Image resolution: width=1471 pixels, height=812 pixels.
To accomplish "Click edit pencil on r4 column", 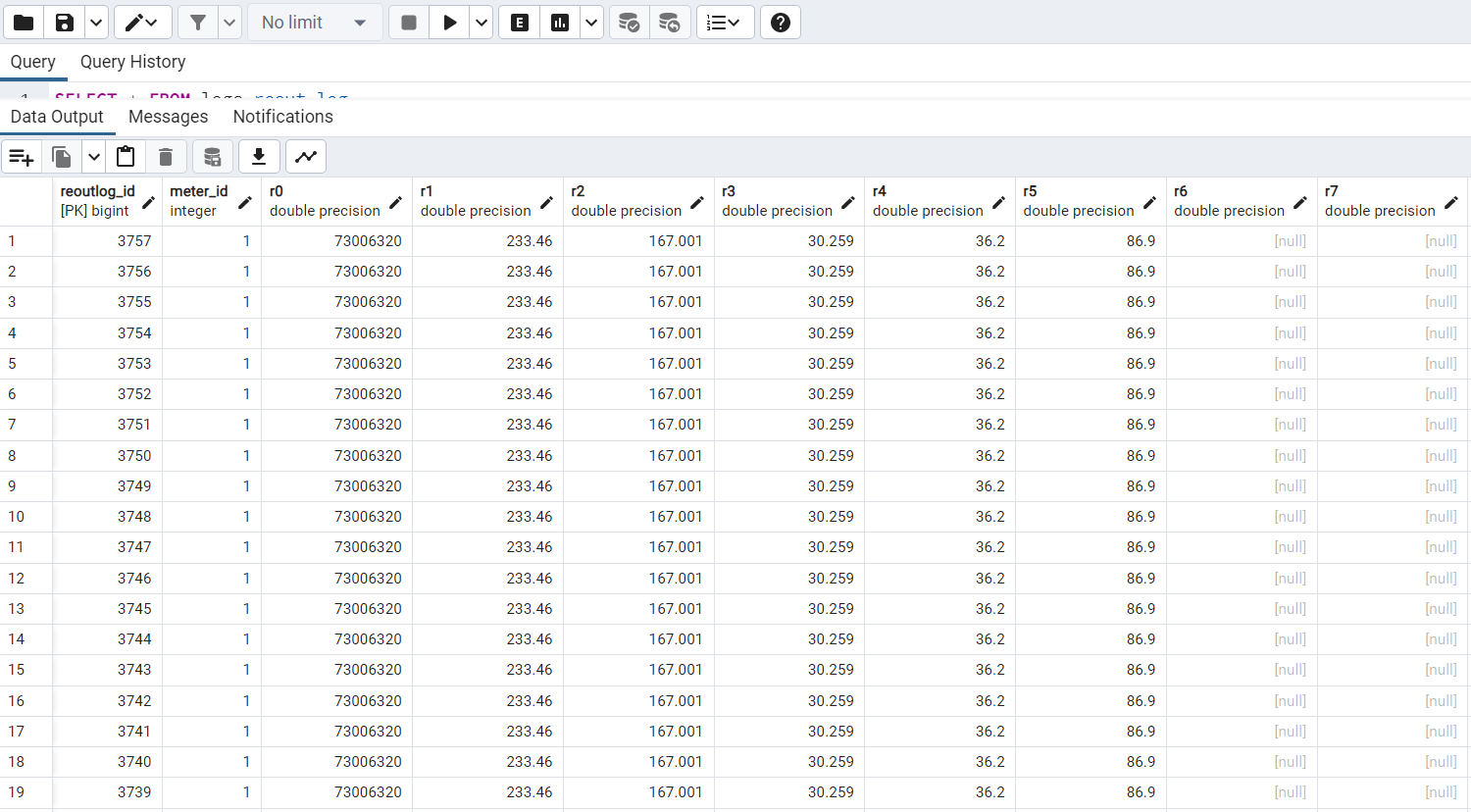I will pyautogui.click(x=999, y=202).
